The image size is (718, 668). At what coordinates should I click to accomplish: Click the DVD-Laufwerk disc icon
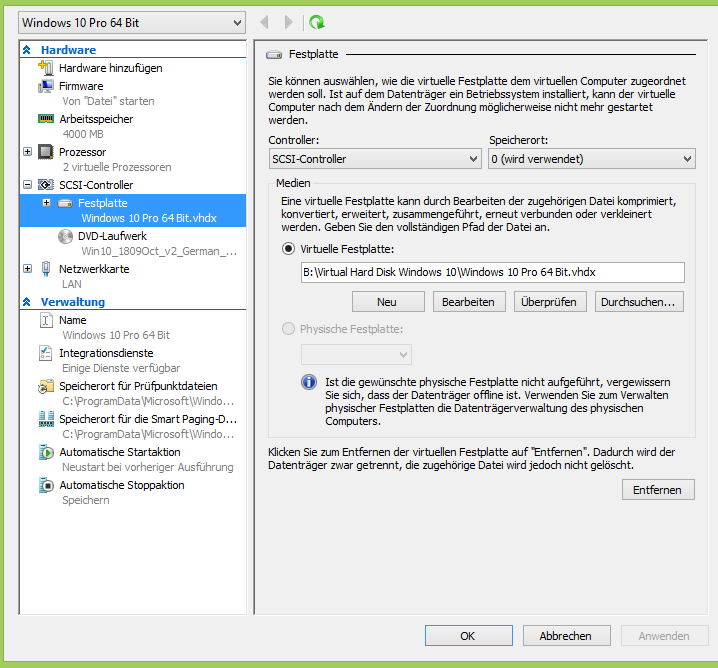[65, 236]
